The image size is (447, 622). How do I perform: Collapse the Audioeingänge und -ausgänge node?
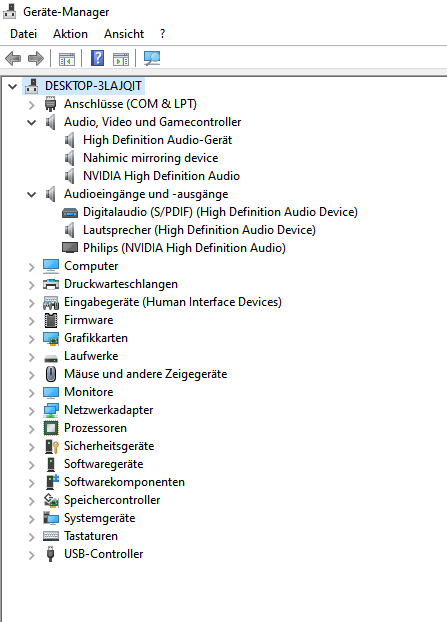pyautogui.click(x=31, y=195)
